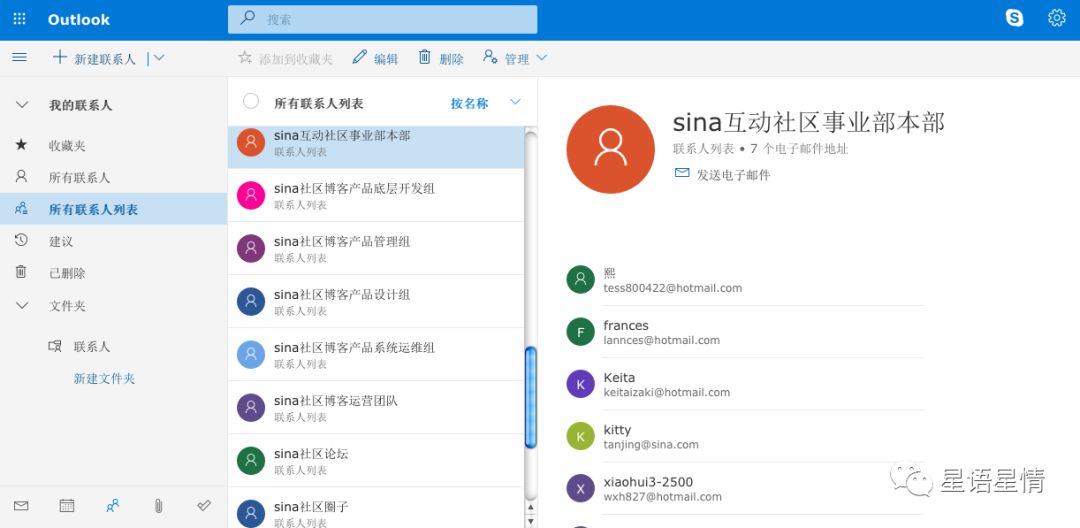Click avatar of sina社区博客产品底层开发组
The width and height of the screenshot is (1080, 528).
coord(251,196)
